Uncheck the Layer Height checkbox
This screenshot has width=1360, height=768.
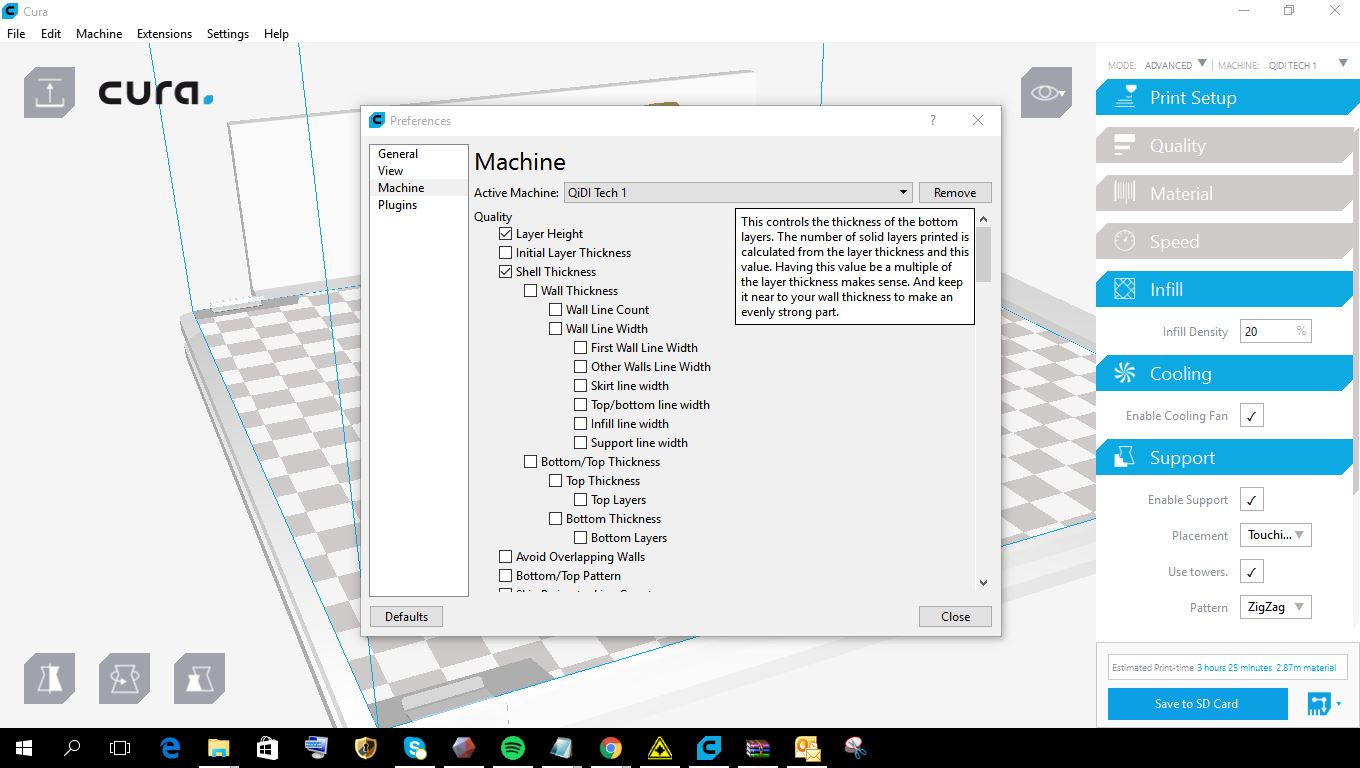505,234
